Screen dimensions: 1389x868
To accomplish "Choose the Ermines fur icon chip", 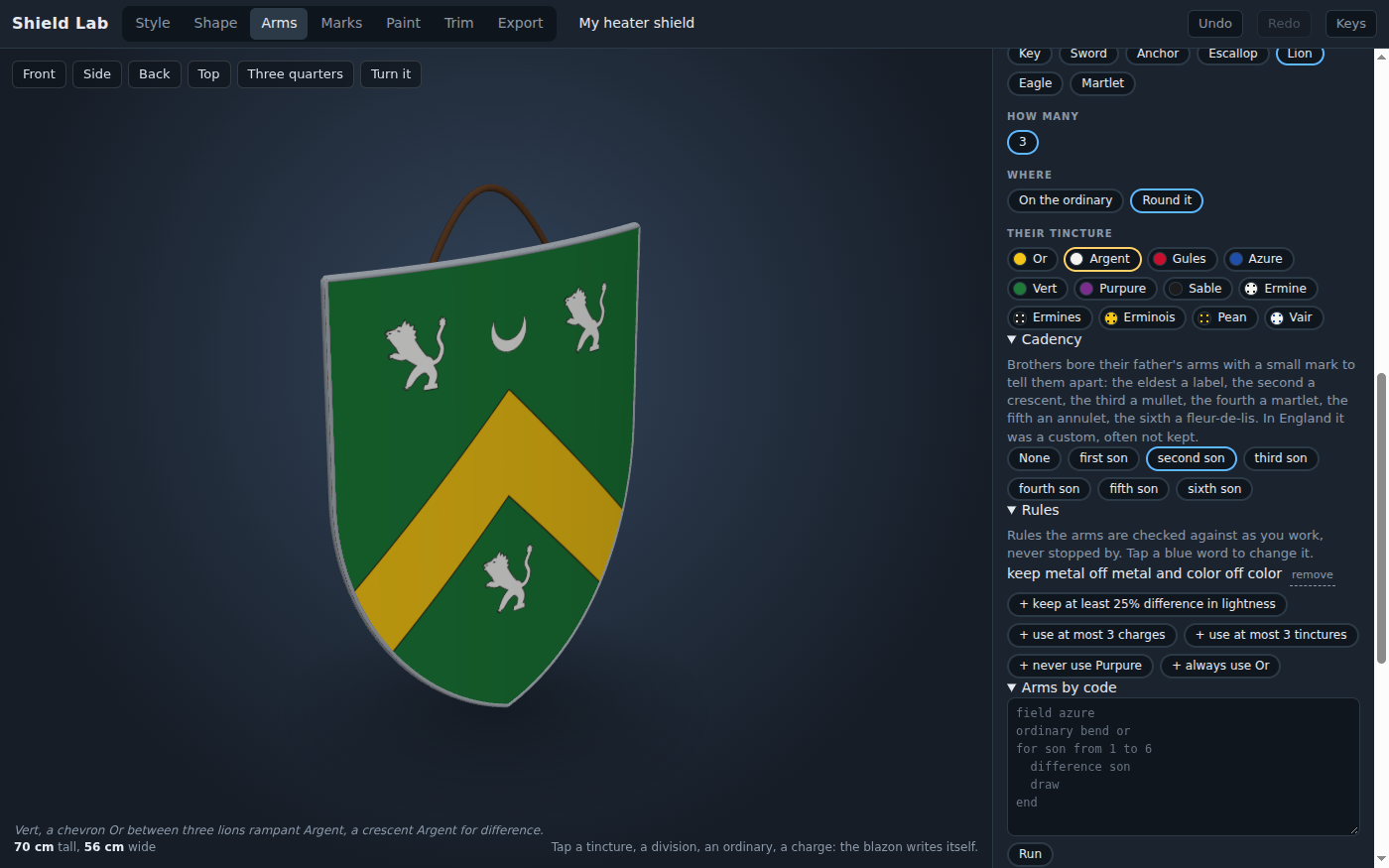I will (1050, 317).
